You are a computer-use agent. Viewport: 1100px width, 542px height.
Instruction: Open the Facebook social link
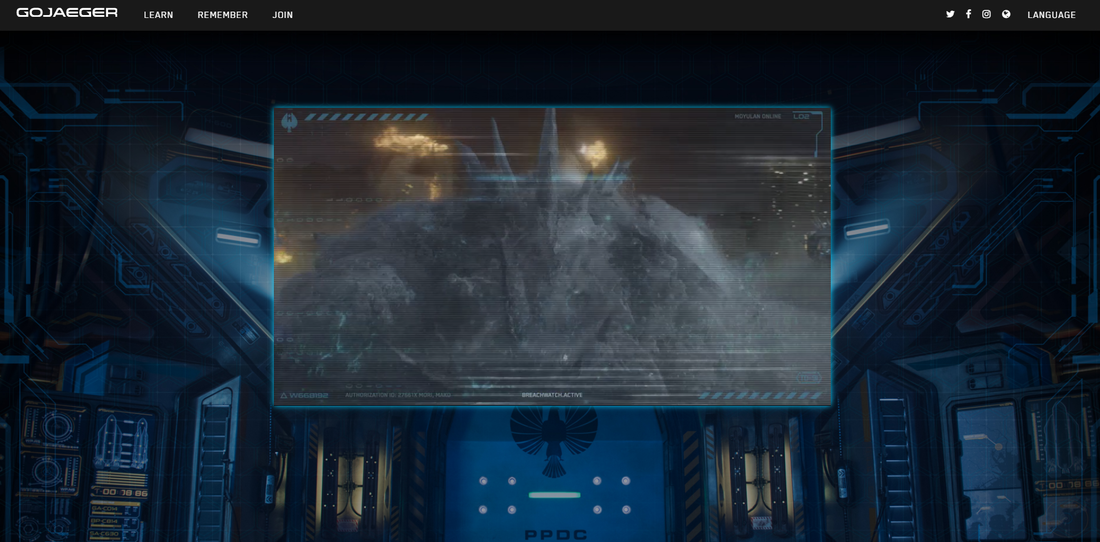point(968,14)
